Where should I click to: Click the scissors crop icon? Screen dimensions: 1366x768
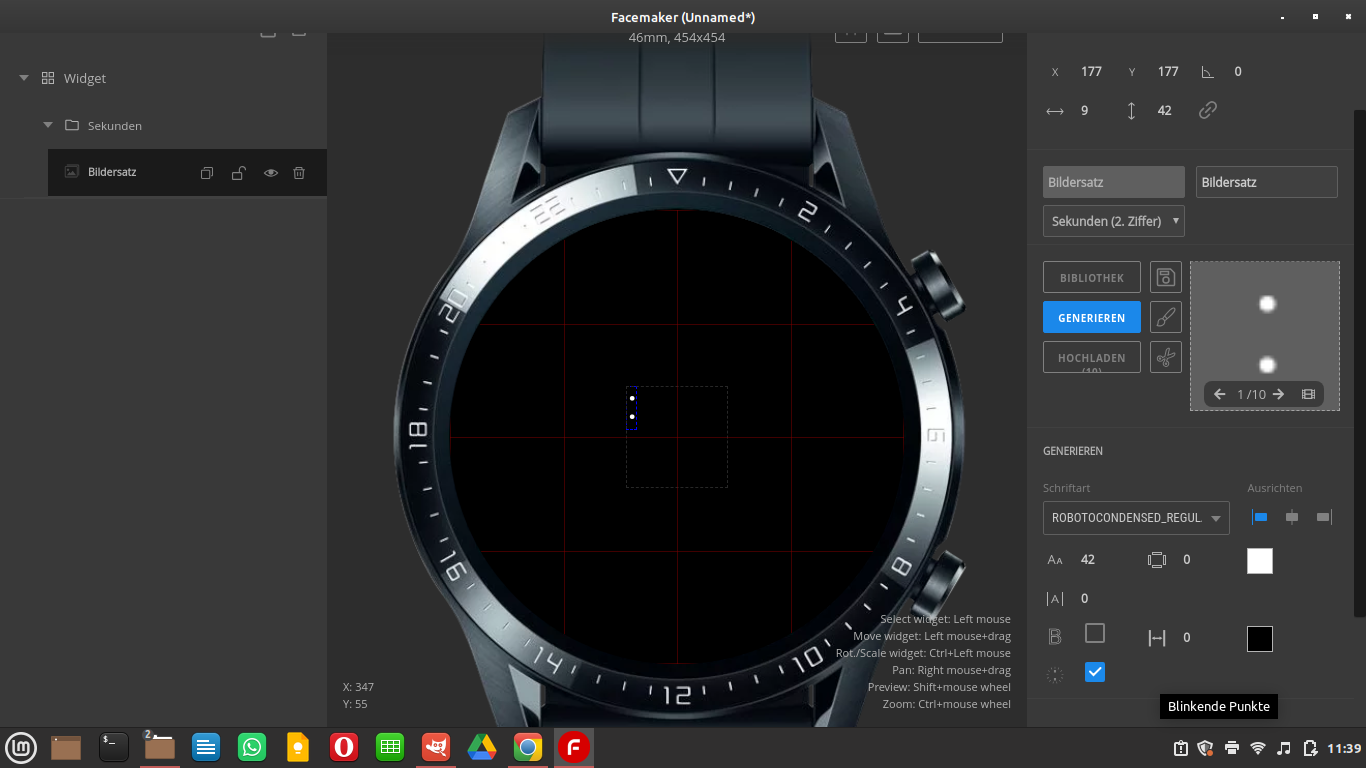tap(1166, 357)
